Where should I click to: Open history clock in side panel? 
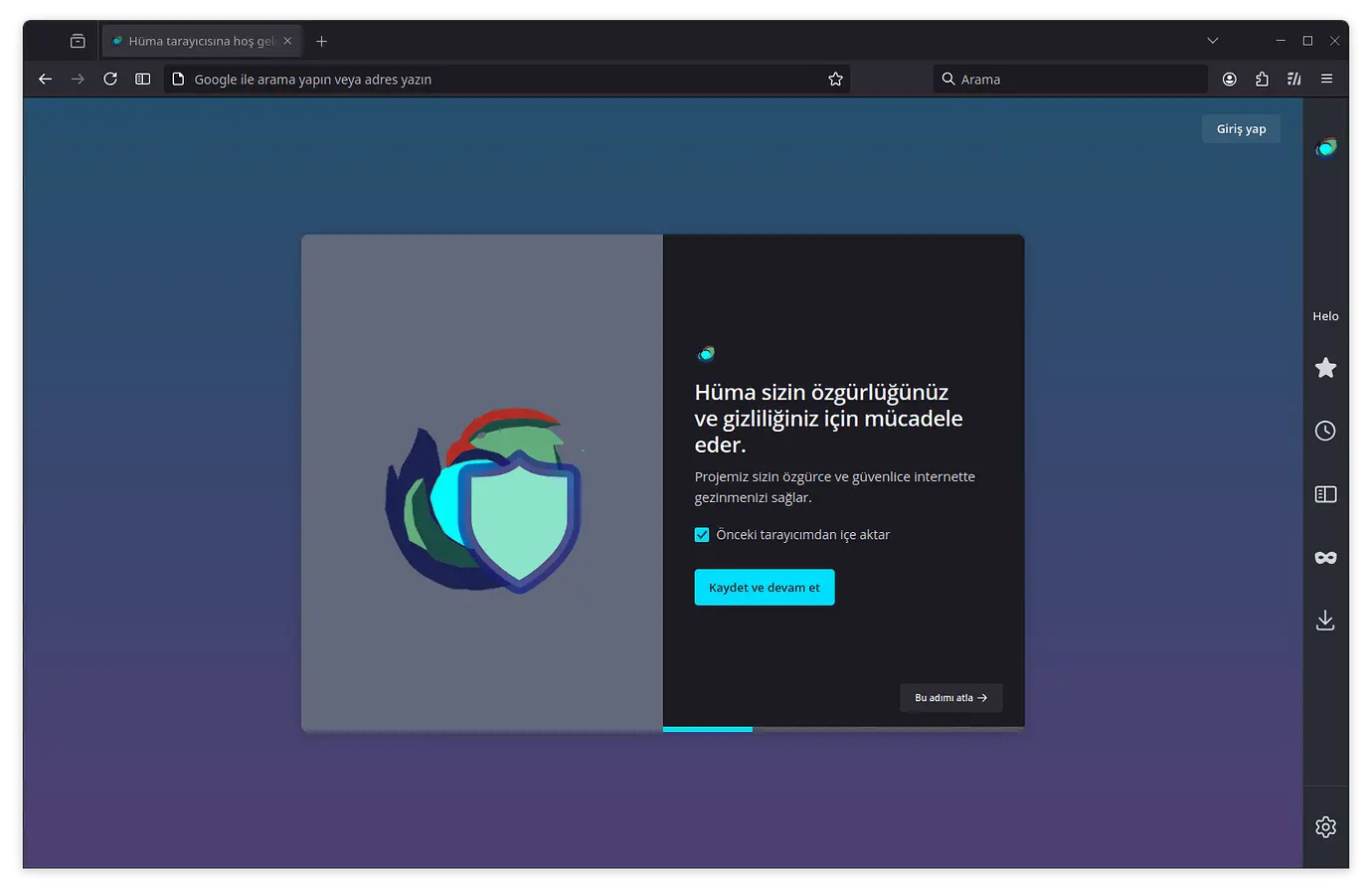1325,431
